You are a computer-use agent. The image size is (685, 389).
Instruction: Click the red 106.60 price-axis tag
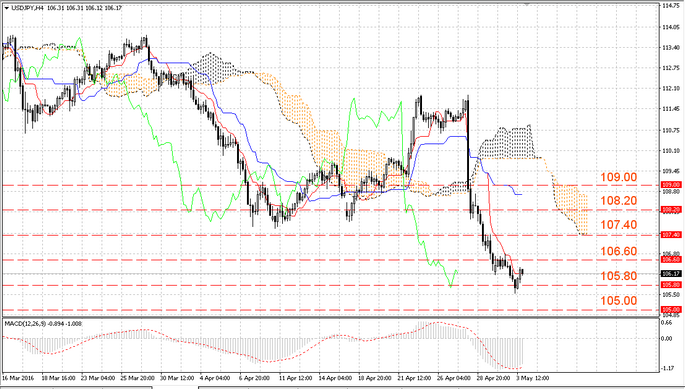[x=671, y=260]
